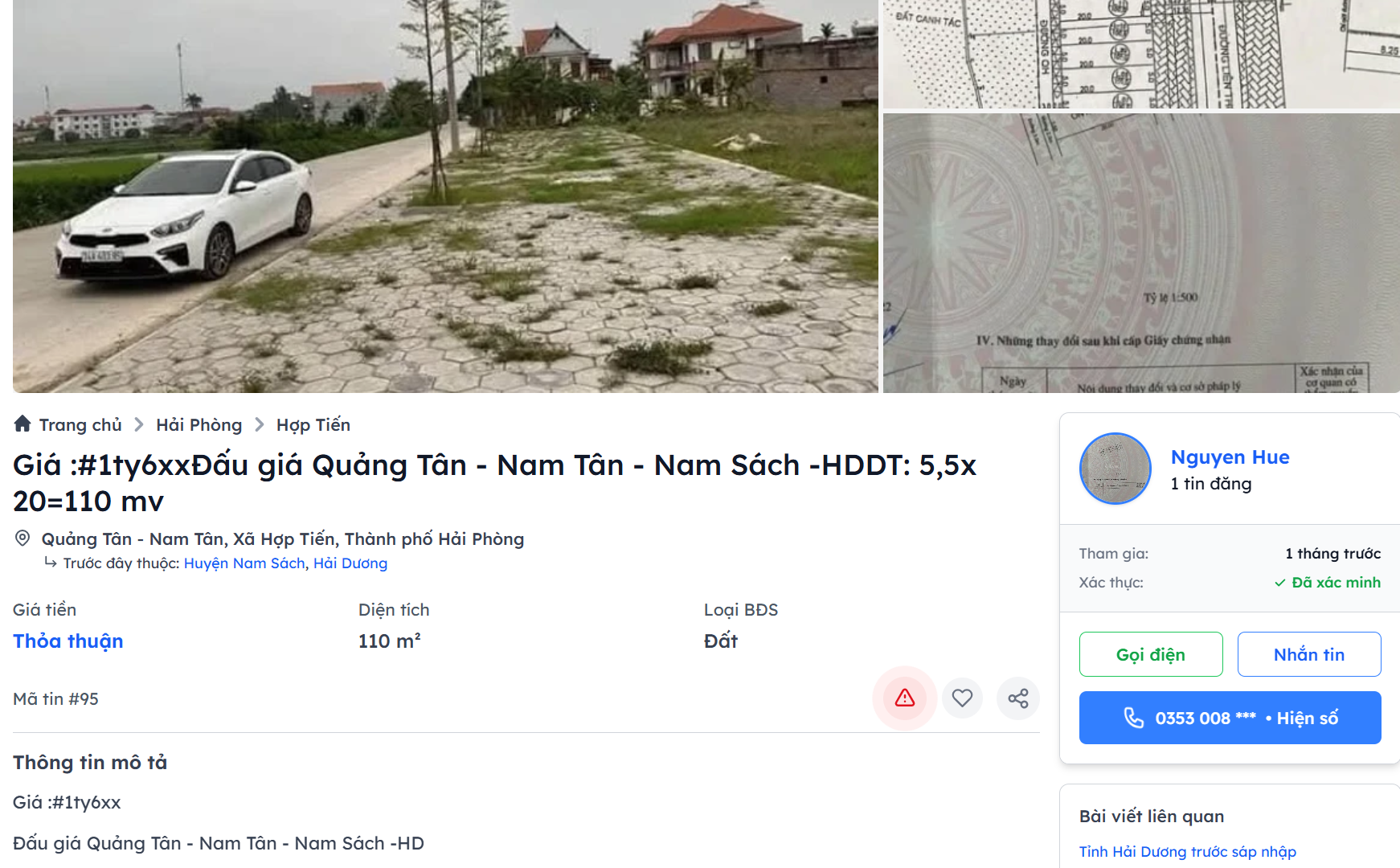
Task: Follow the Hải Dương link
Action: (350, 563)
